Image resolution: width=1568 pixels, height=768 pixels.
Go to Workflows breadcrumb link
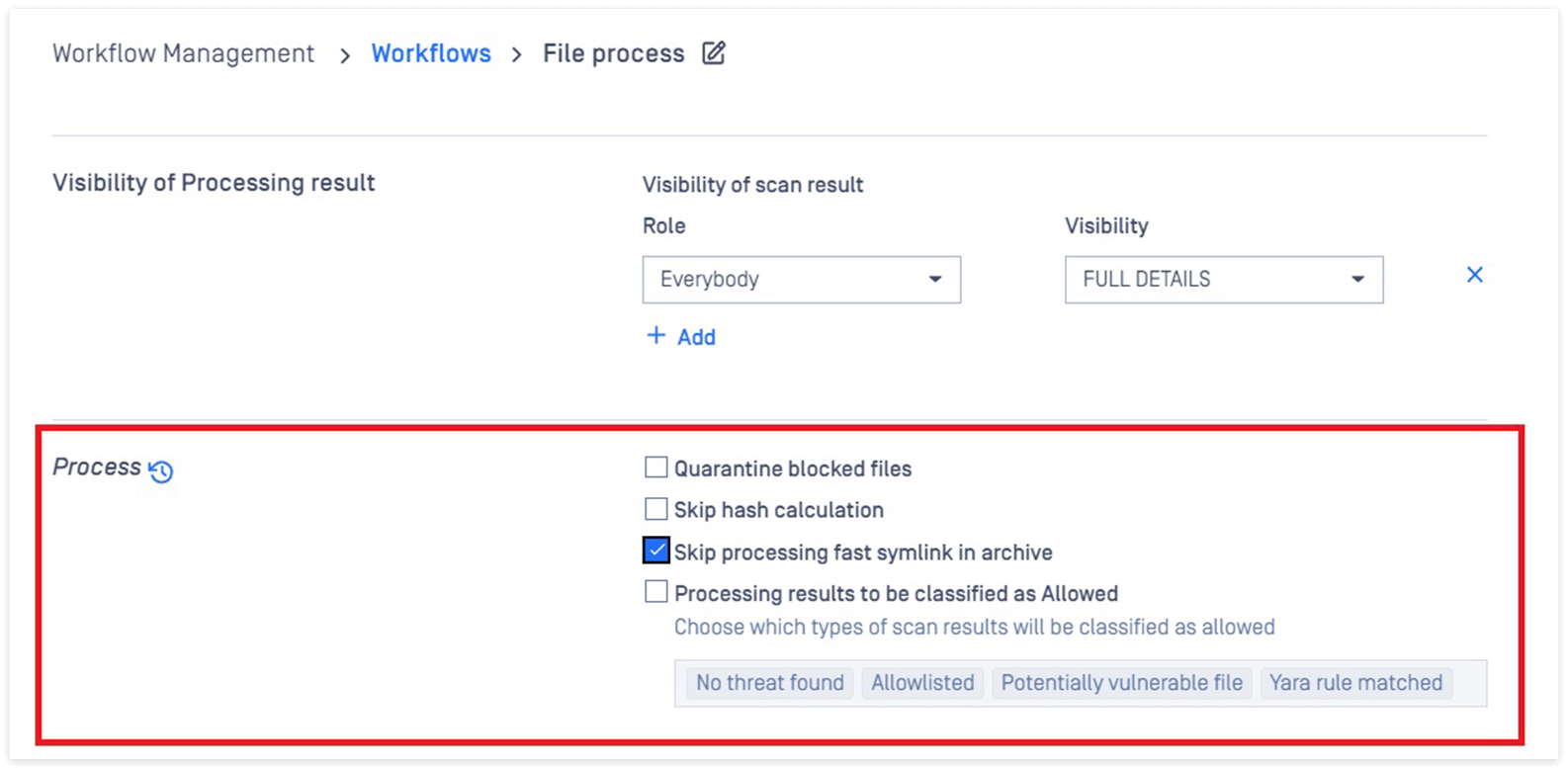coord(431,53)
